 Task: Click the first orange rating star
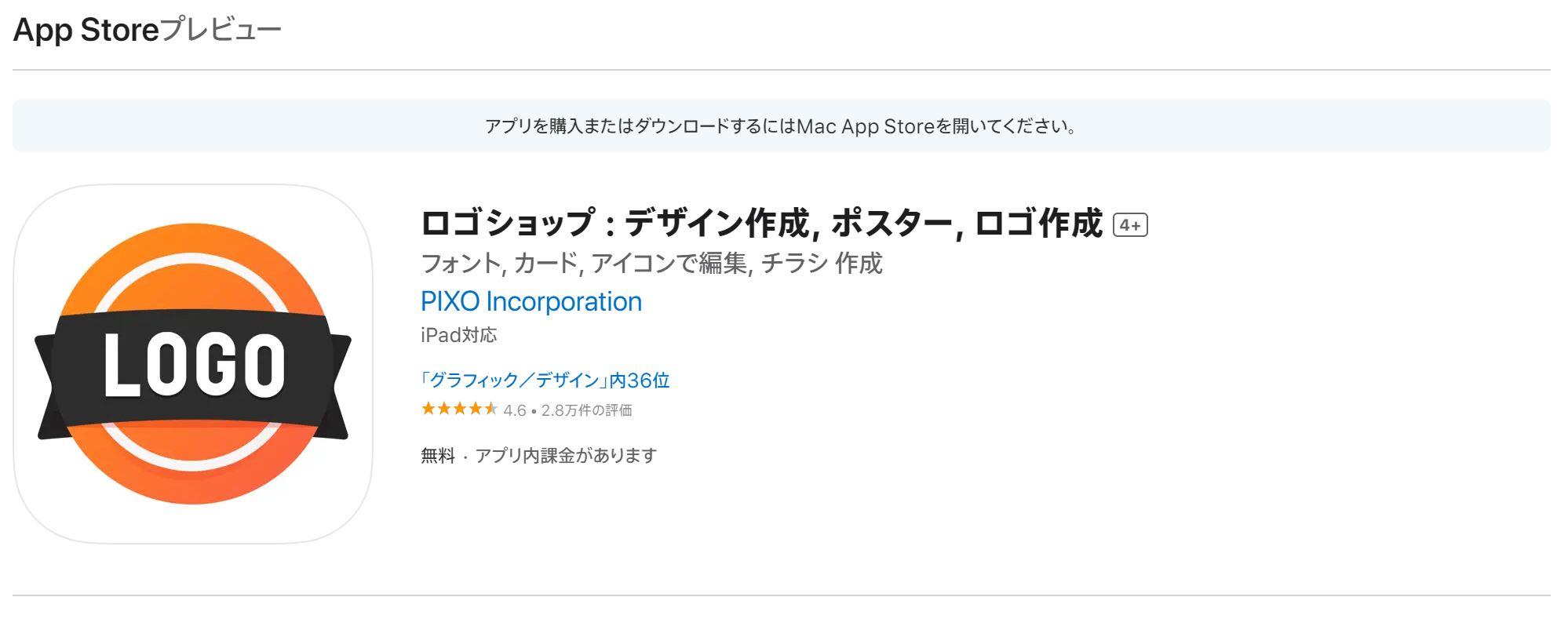pyautogui.click(x=428, y=409)
